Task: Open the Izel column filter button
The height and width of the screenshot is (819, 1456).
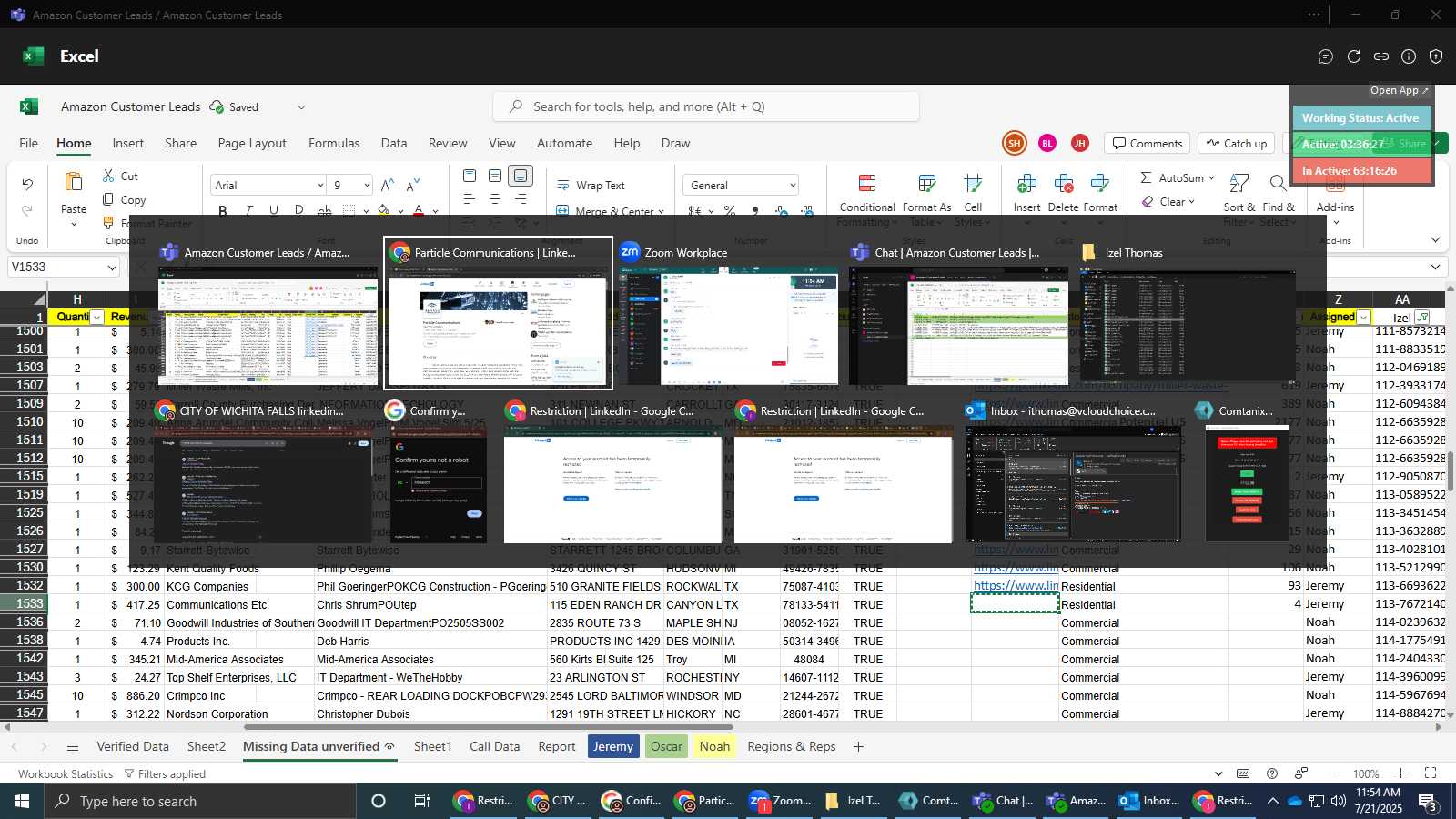Action: [1422, 317]
